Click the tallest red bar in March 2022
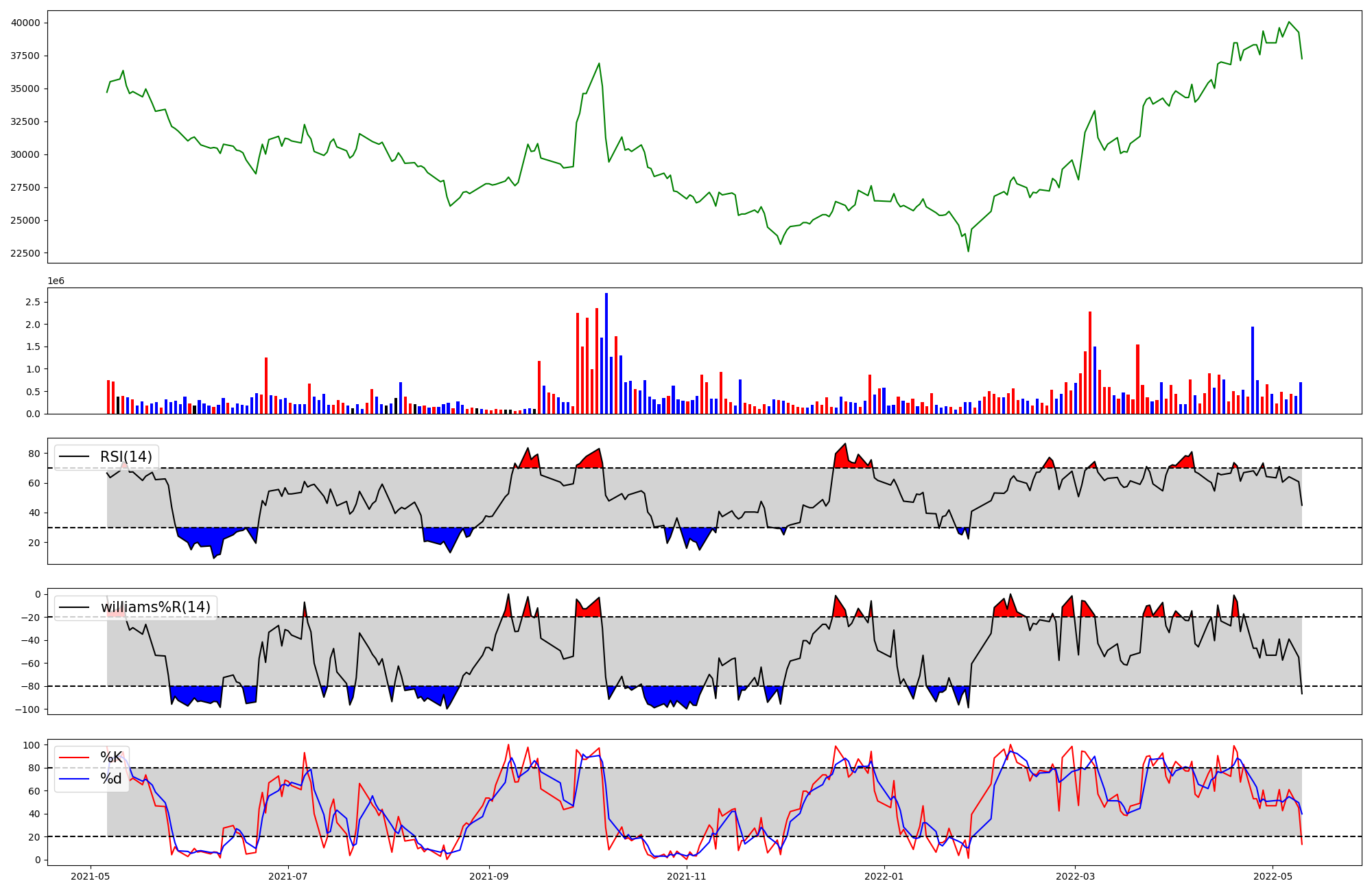This screenshot has height=892, width=1372. tap(1090, 362)
